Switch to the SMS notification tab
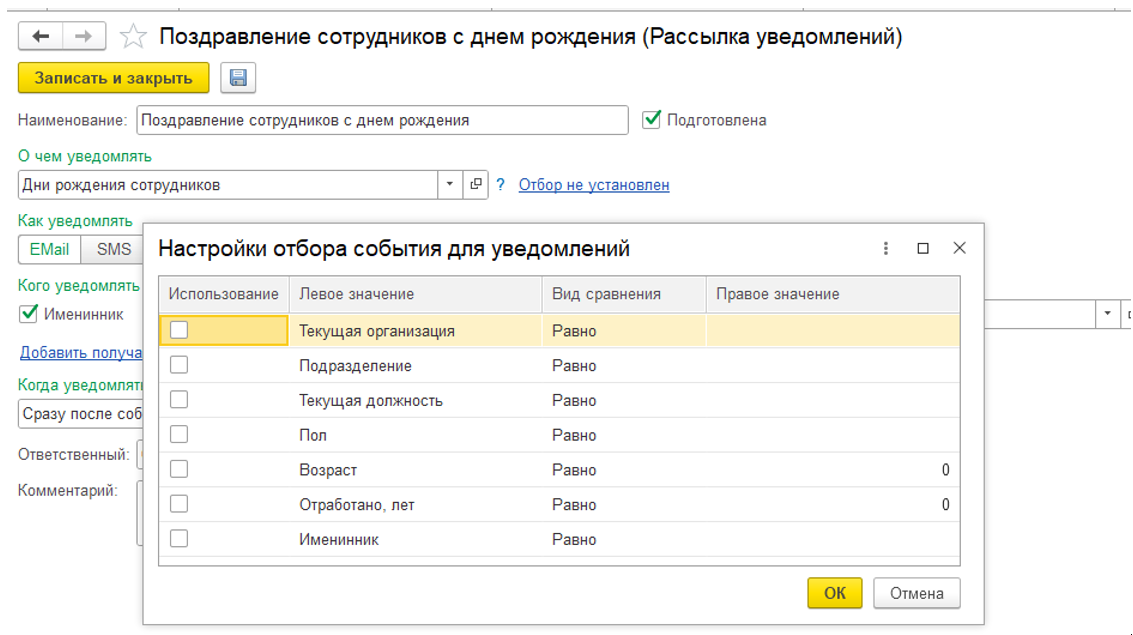The image size is (1133, 635). click(x=113, y=250)
